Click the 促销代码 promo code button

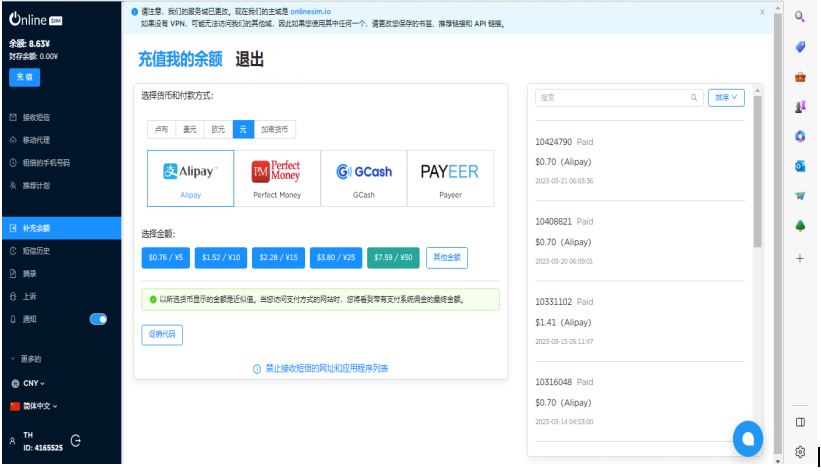pyautogui.click(x=162, y=334)
